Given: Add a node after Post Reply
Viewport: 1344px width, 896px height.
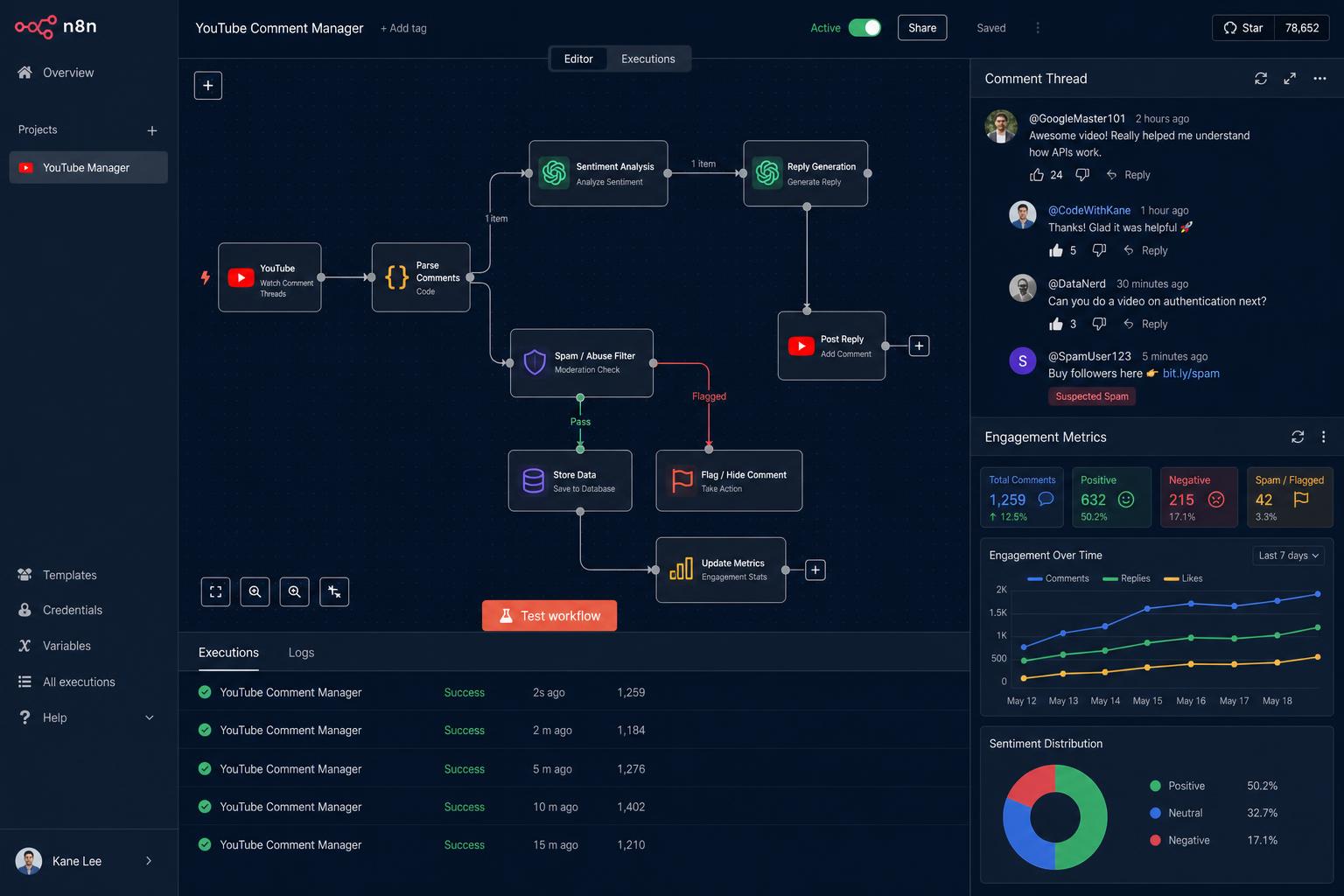Looking at the screenshot, I should (x=919, y=346).
